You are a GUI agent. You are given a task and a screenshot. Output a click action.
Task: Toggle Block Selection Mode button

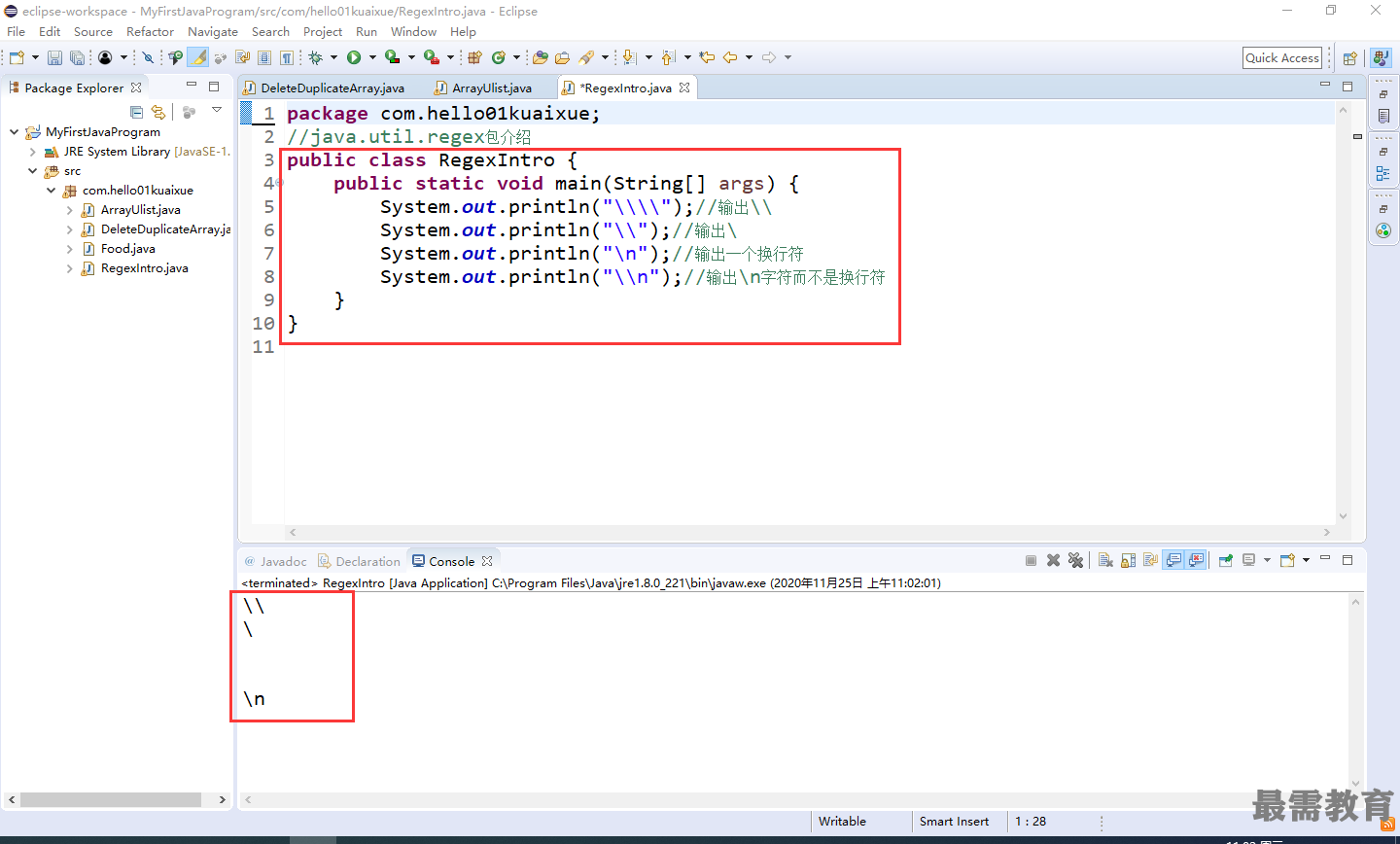click(264, 57)
